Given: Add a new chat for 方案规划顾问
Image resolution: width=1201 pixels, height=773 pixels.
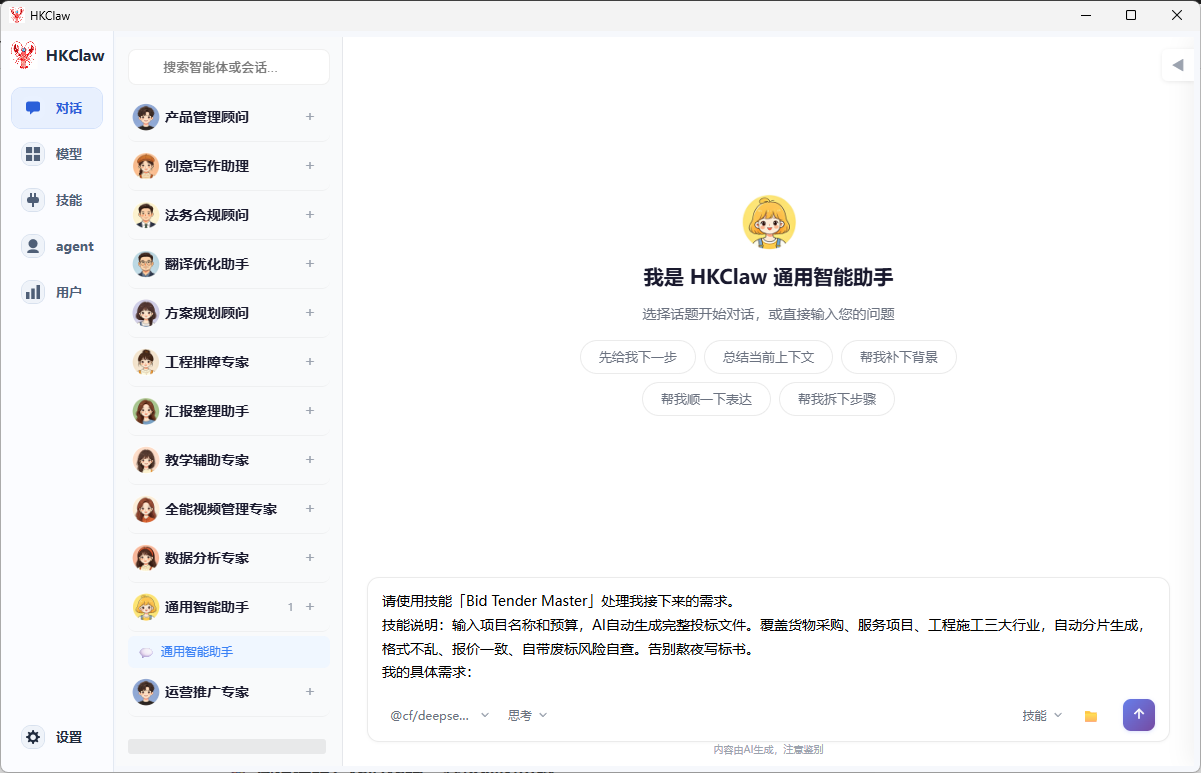Looking at the screenshot, I should [310, 313].
